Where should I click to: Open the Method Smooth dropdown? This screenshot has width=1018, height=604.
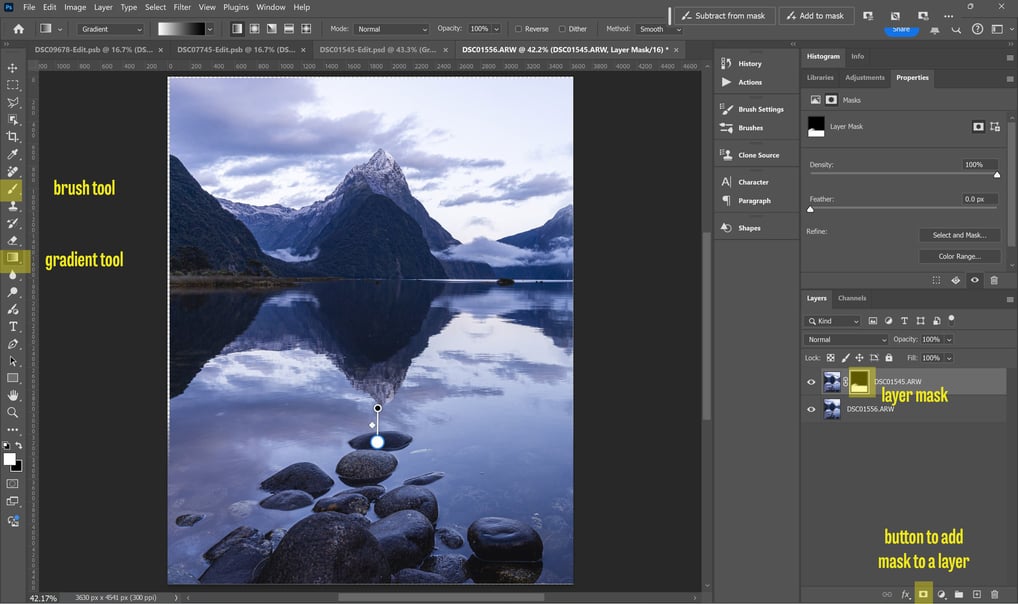point(659,29)
